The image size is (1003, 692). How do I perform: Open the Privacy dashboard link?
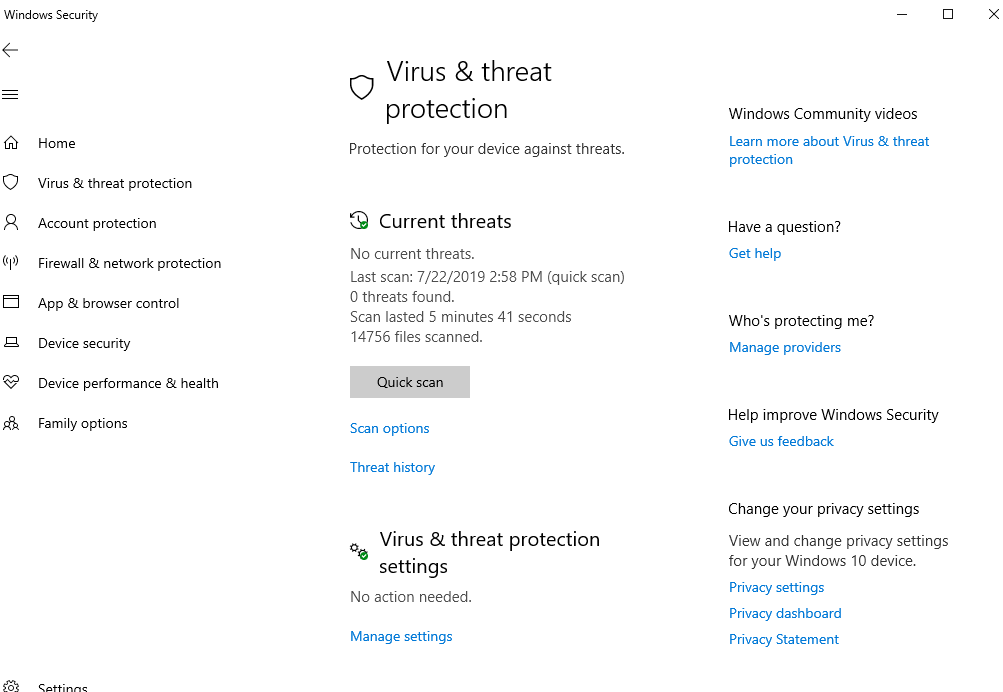pyautogui.click(x=784, y=613)
